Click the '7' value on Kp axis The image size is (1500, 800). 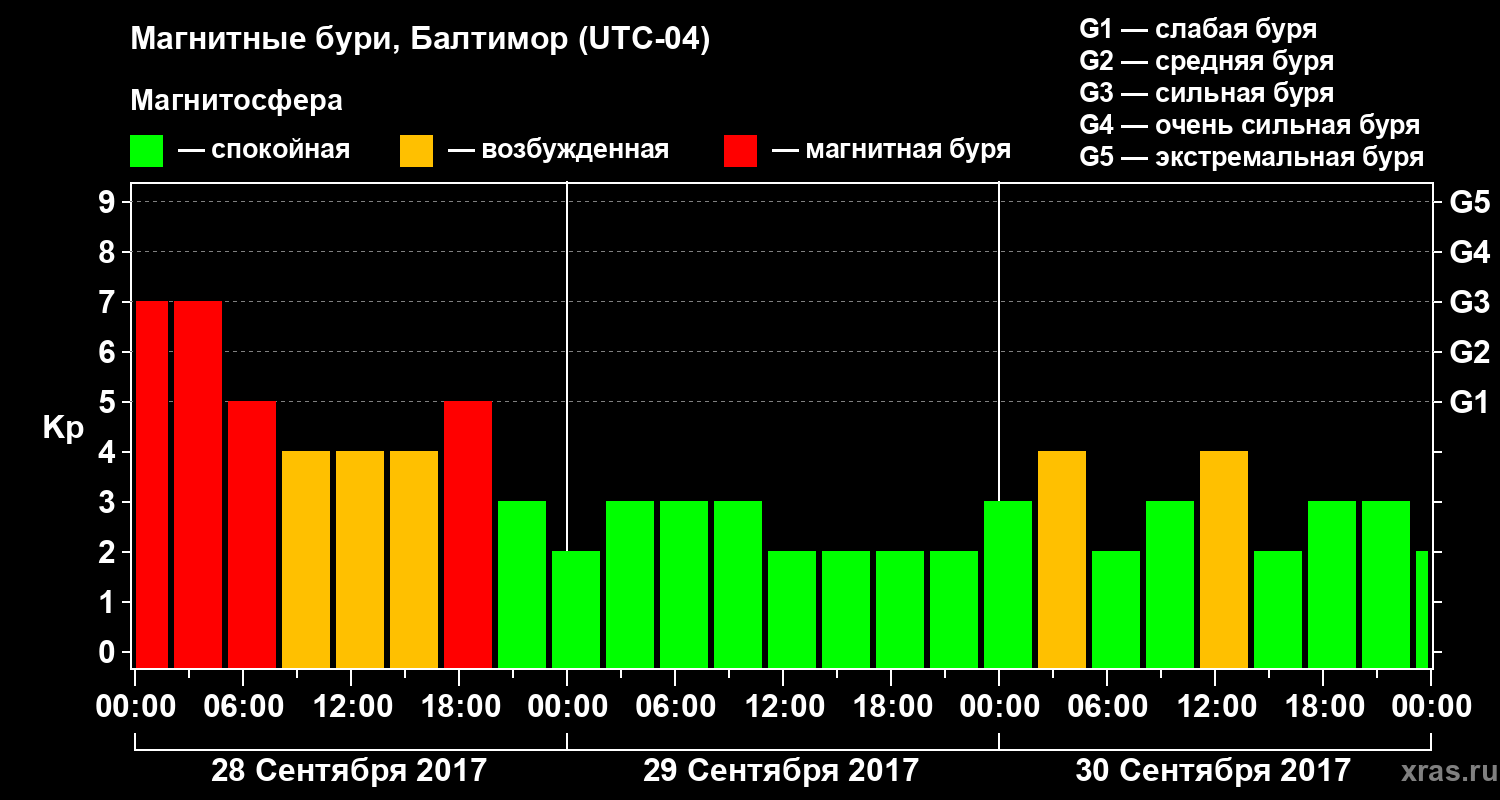tap(109, 302)
